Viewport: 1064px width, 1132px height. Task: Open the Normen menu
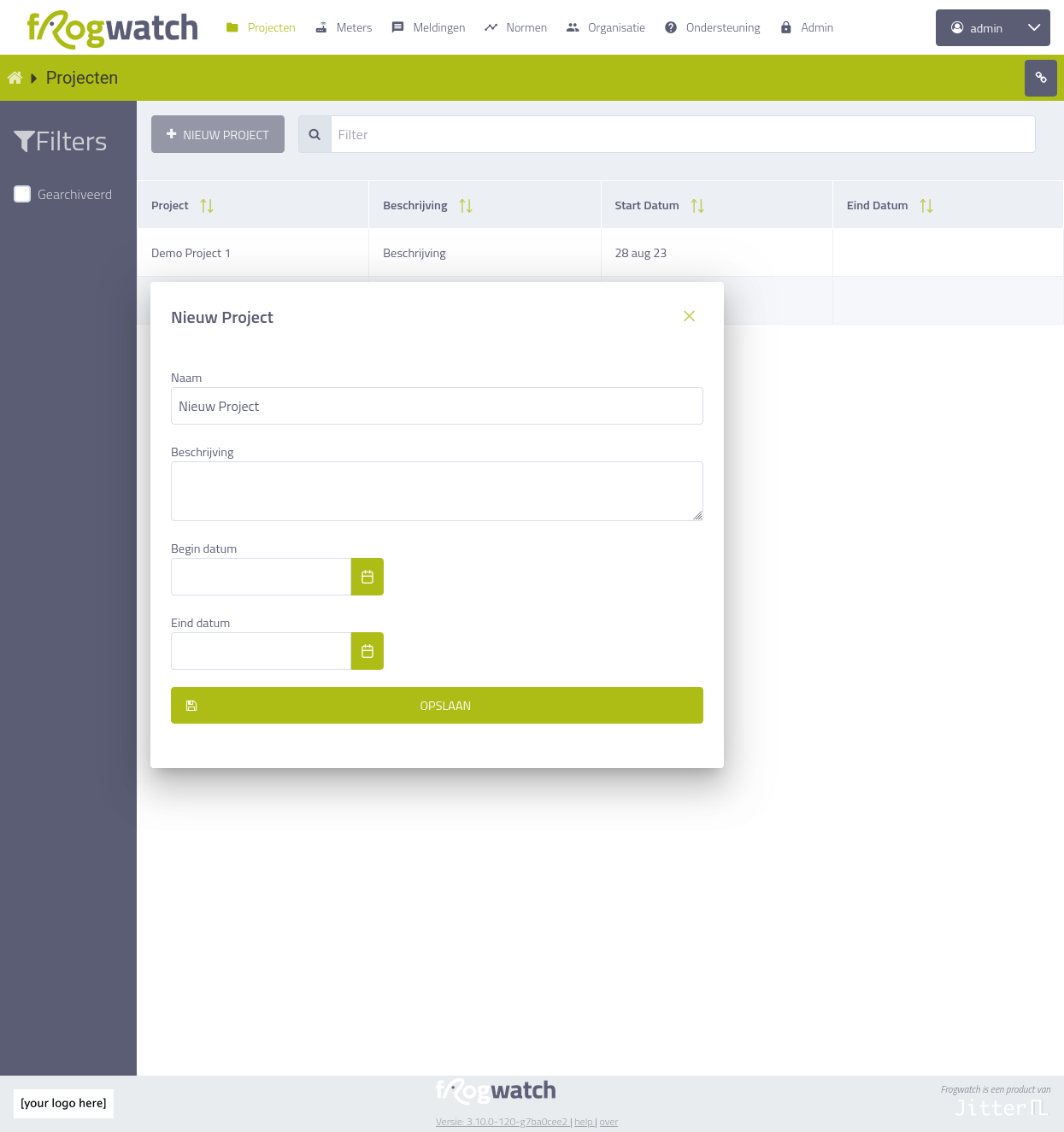click(x=515, y=27)
